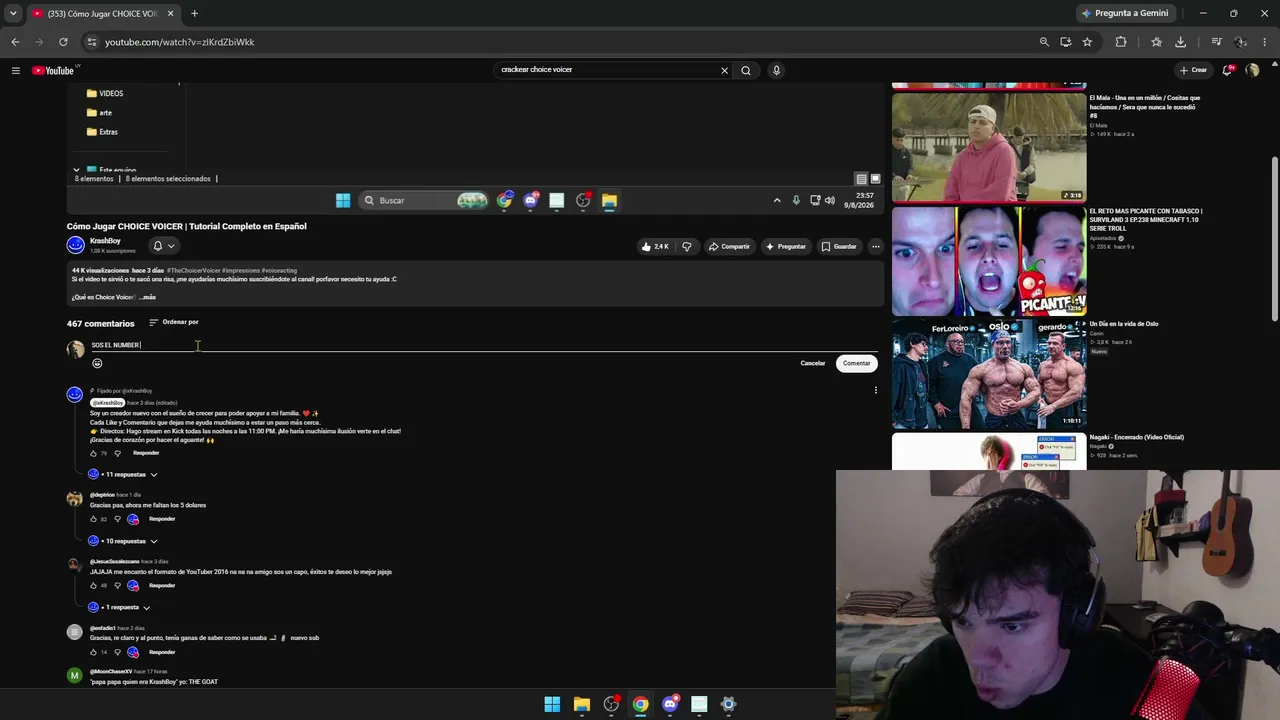Image resolution: width=1280 pixels, height=720 pixels.
Task: Like the @deptrion comment
Action: (x=93, y=519)
